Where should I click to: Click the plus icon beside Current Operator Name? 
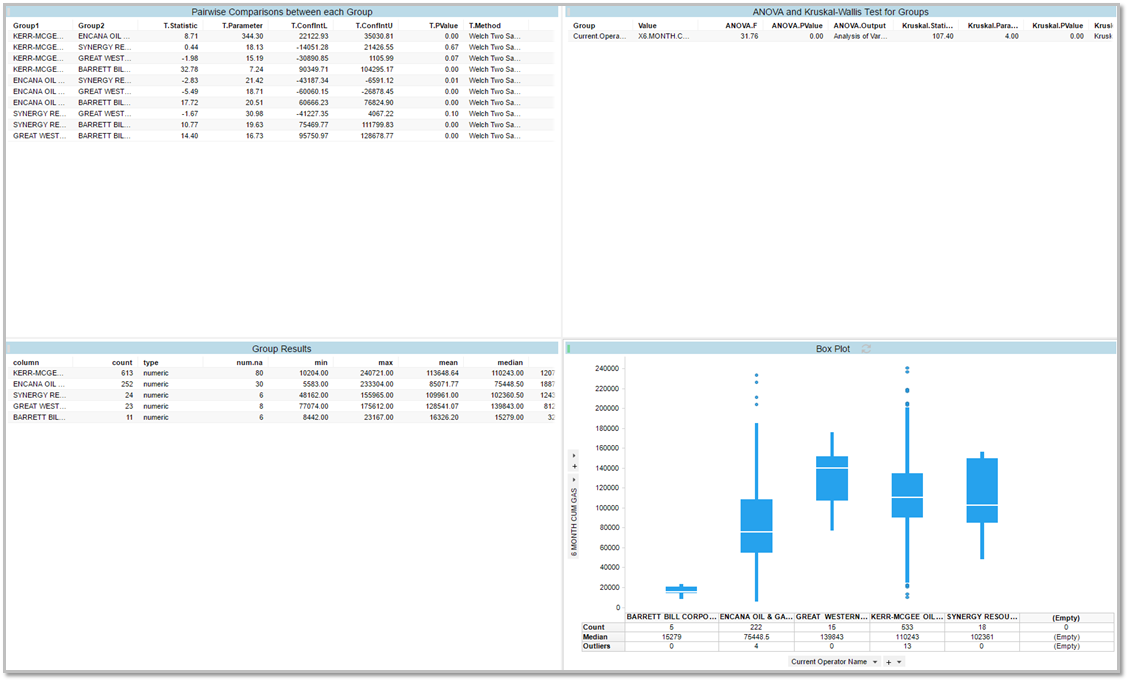(x=889, y=662)
